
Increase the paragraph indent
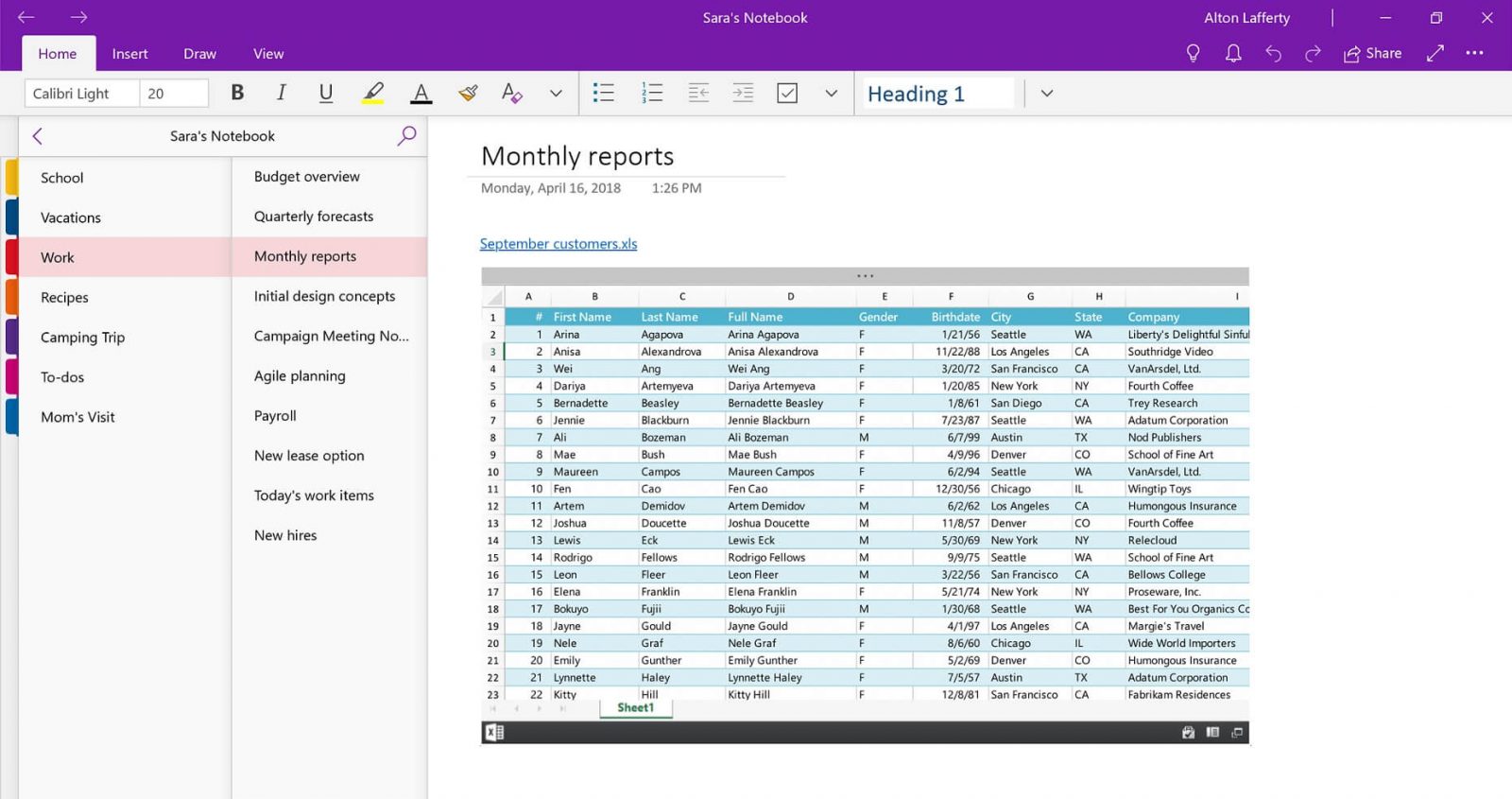pyautogui.click(x=743, y=93)
